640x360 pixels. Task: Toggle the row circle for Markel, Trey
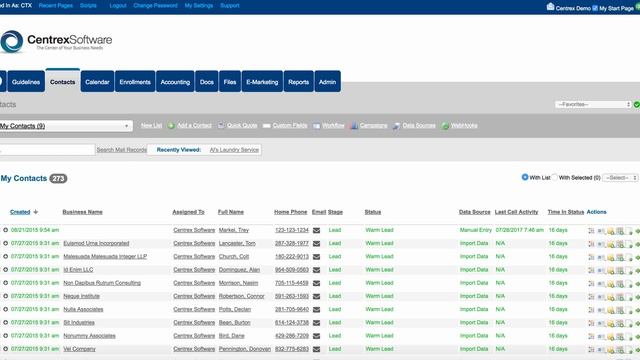pos(5,230)
